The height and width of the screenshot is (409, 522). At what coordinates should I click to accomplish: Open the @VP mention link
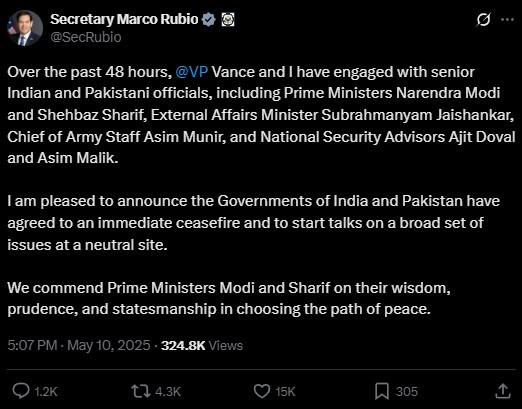[x=192, y=72]
